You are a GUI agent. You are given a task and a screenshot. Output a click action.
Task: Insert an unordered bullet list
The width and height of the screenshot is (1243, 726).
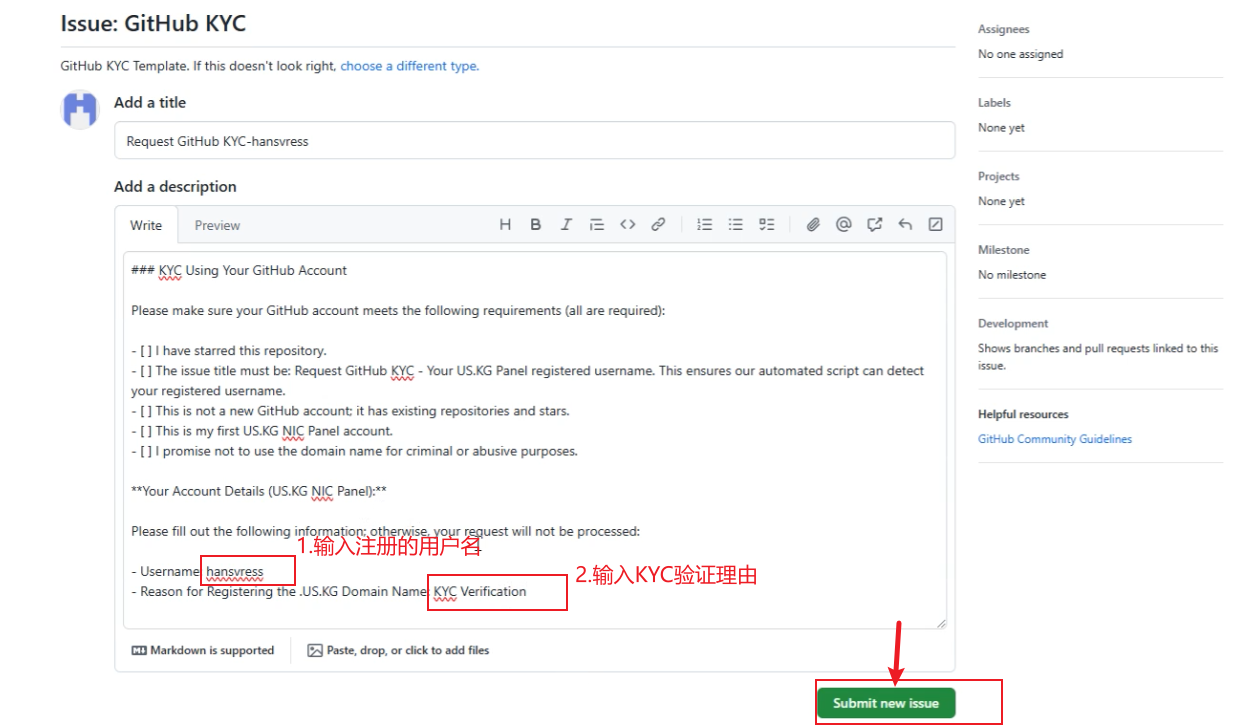click(x=735, y=225)
